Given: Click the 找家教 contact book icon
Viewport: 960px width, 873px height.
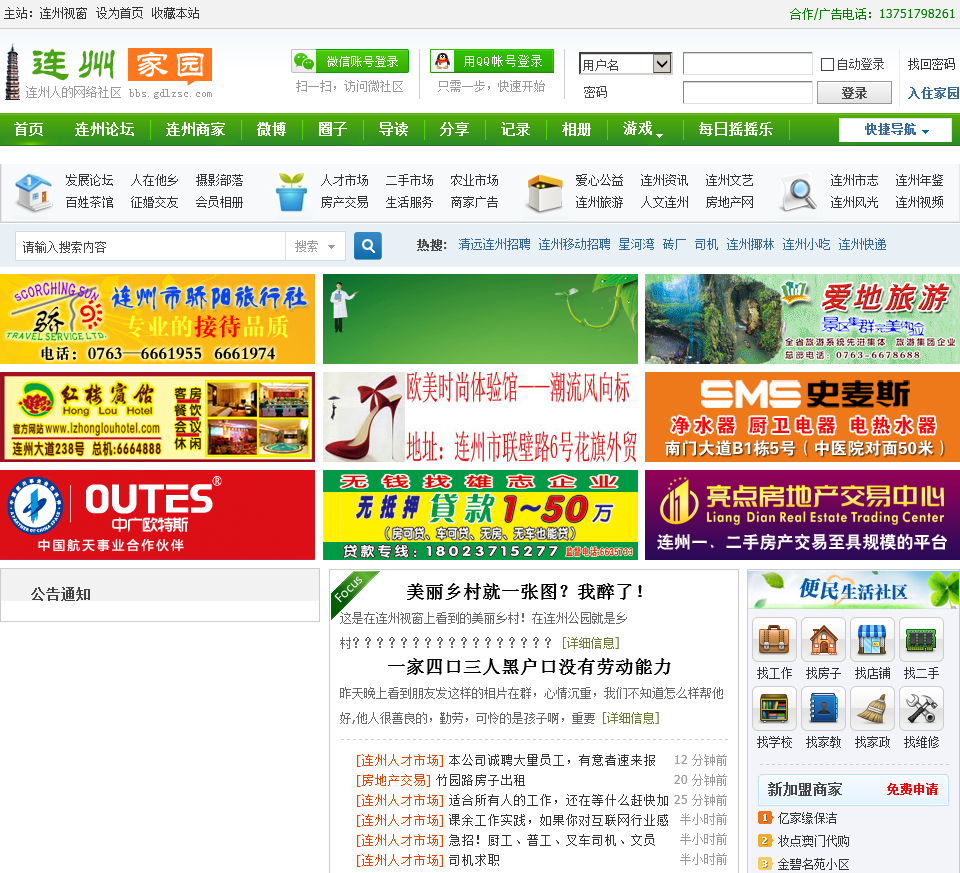Looking at the screenshot, I should tap(823, 708).
